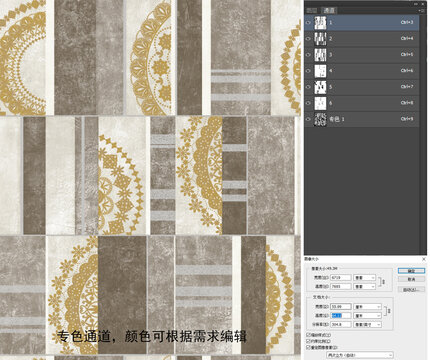Viewport: 430px width, 360px height.
Task: Switch to the Layers tab
Action: (312, 11)
